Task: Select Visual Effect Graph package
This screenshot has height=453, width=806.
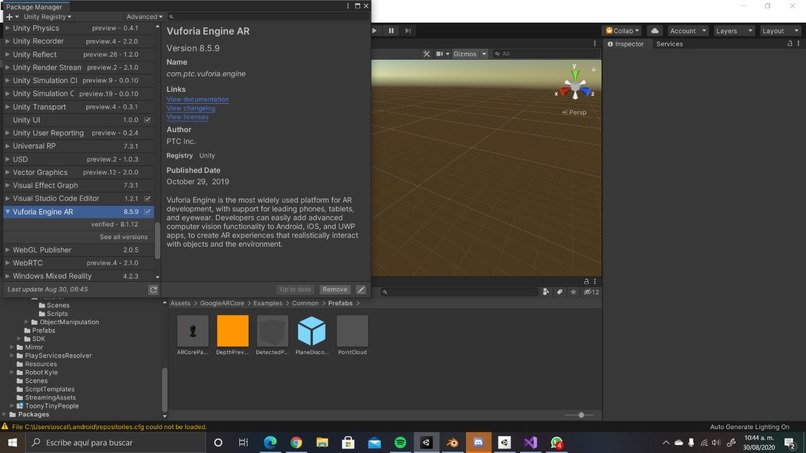Action: [79, 185]
